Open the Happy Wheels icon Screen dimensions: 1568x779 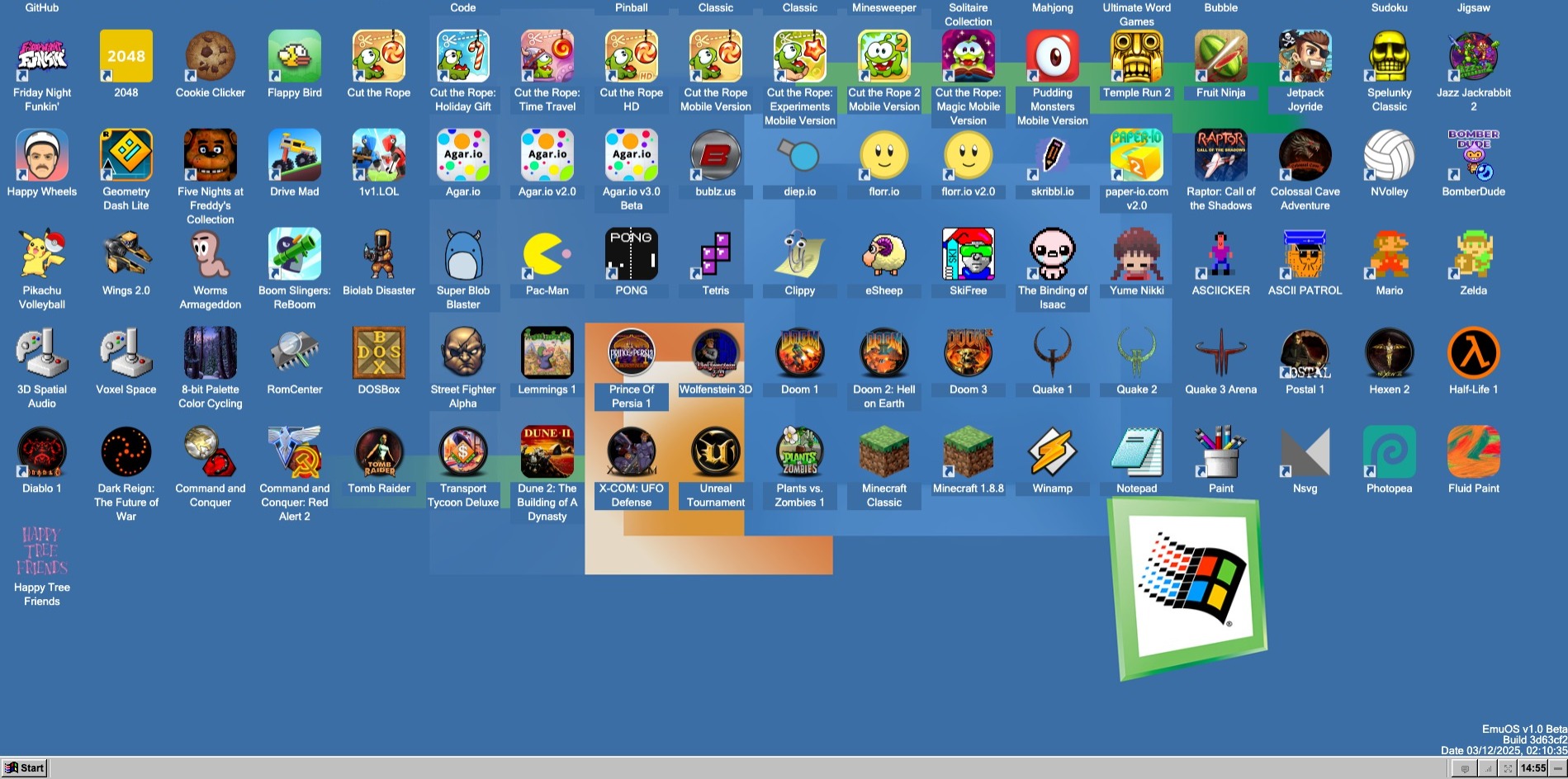pos(42,155)
